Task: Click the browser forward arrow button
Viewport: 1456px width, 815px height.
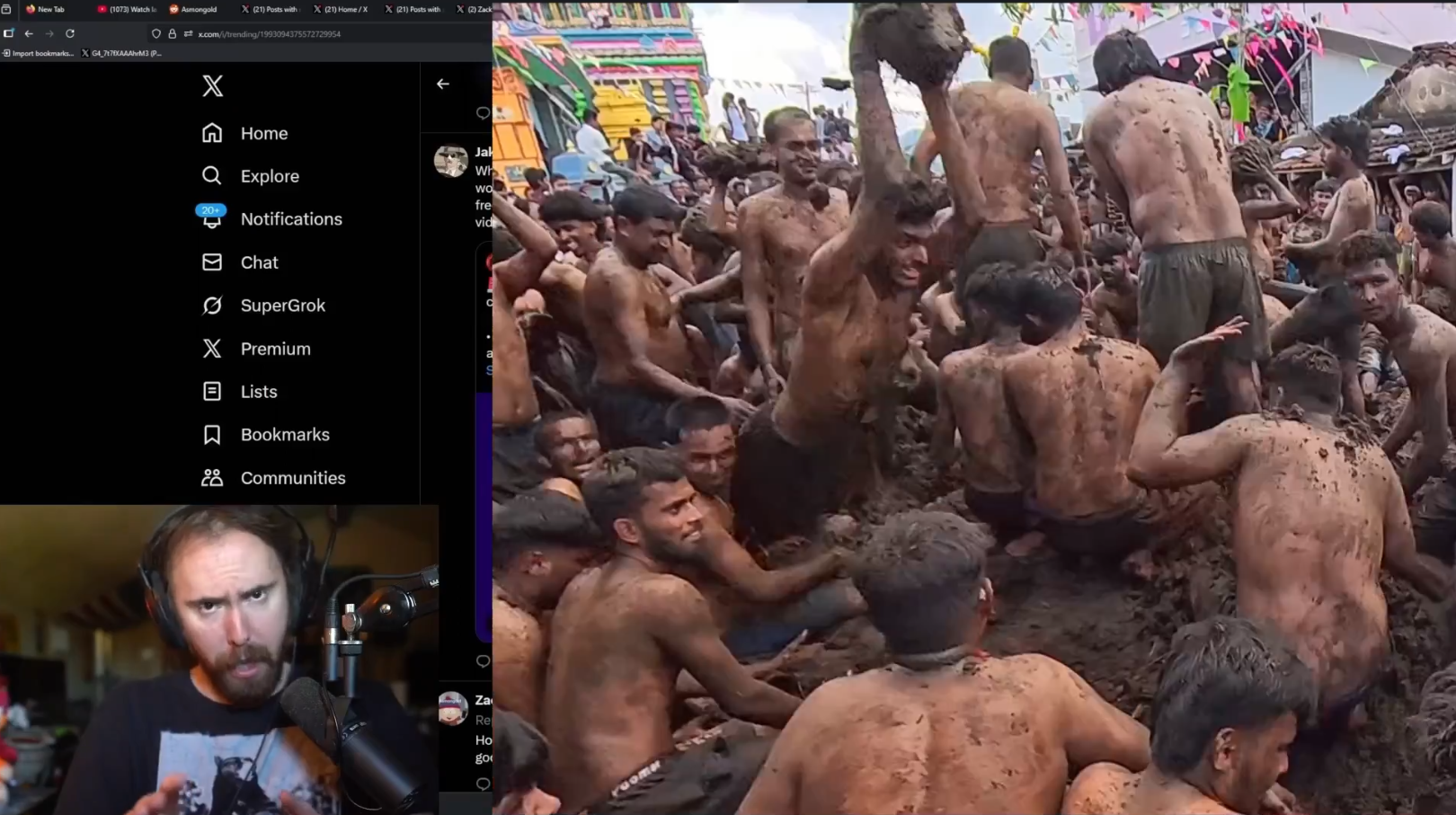Action: (49, 34)
